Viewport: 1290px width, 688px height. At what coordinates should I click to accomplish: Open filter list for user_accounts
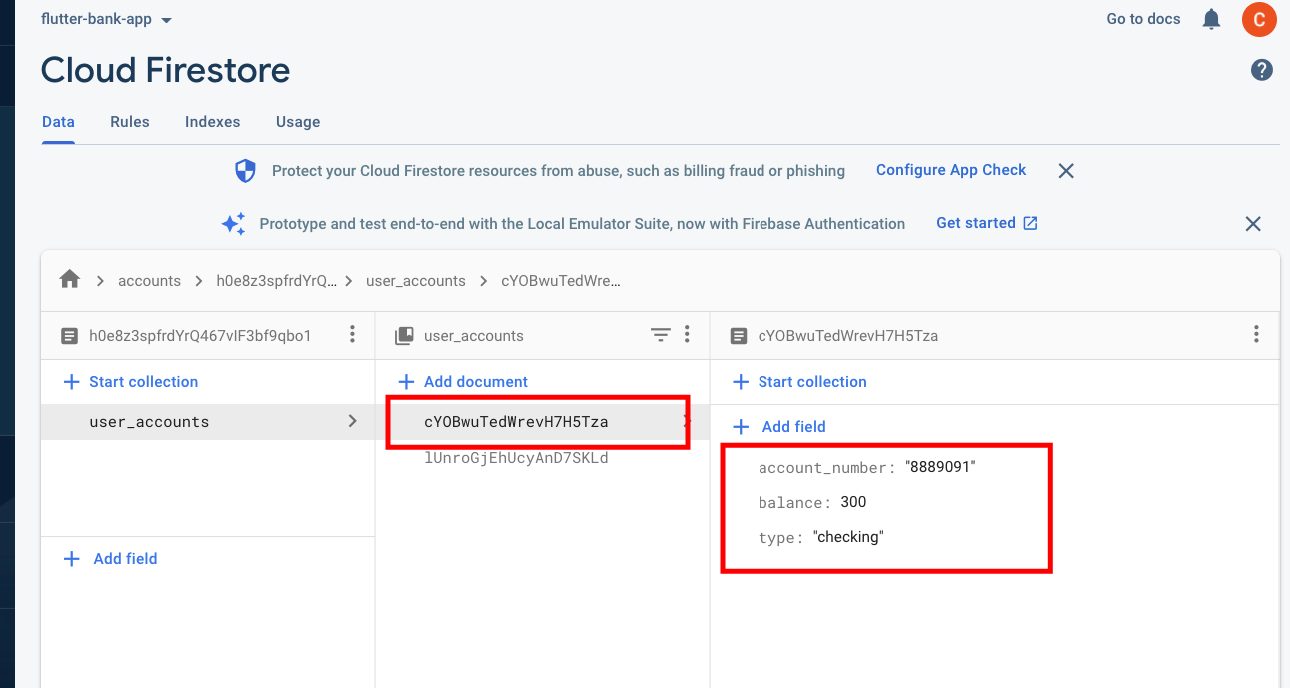(x=661, y=335)
